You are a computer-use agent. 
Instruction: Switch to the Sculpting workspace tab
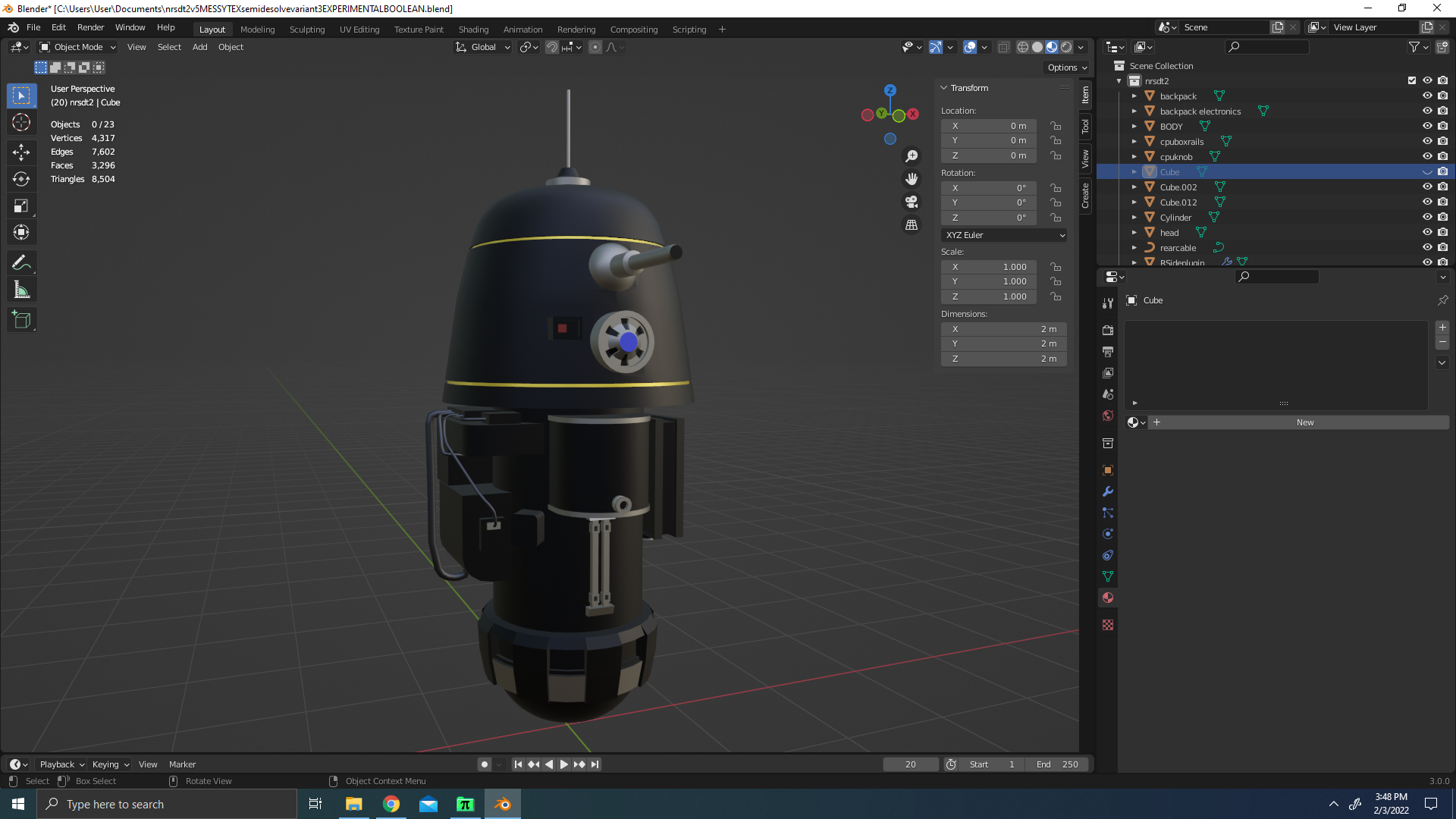click(307, 30)
